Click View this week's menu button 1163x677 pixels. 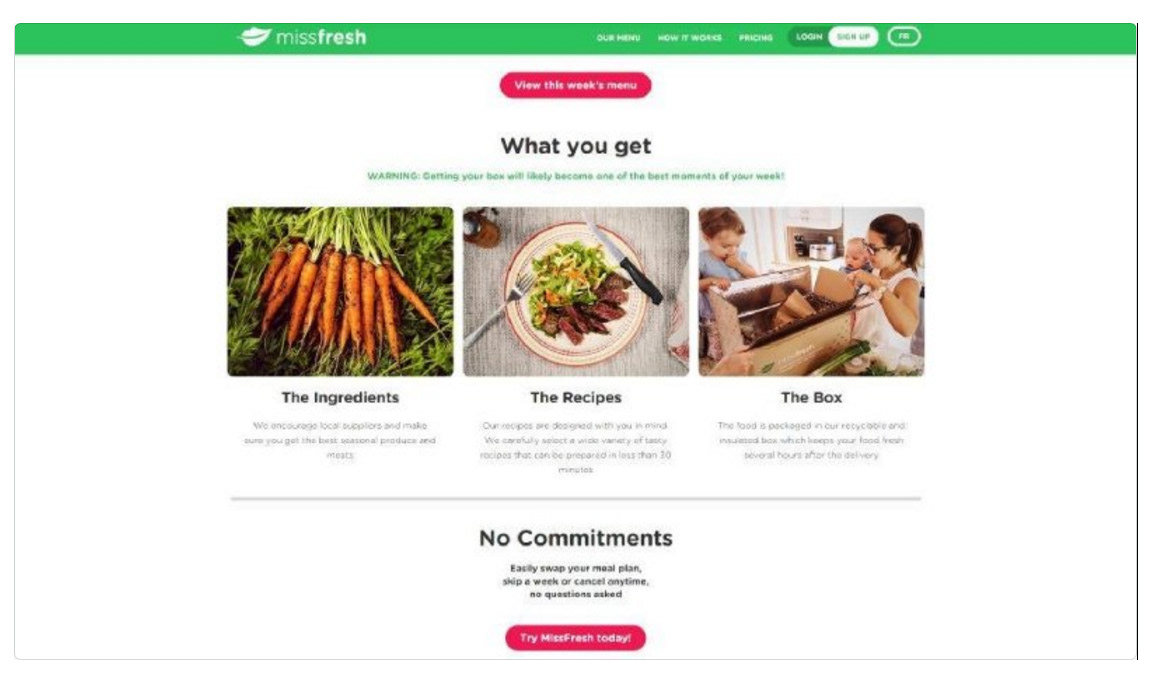[576, 85]
